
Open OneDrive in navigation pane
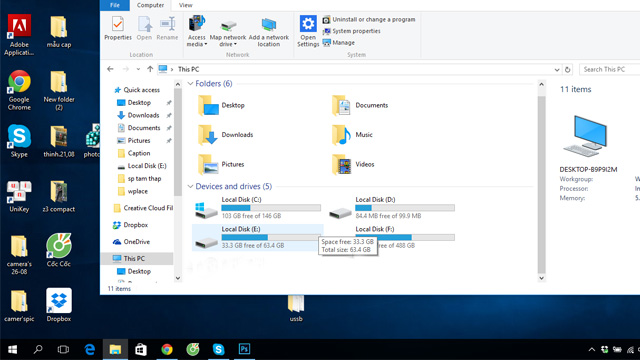pyautogui.click(x=136, y=242)
